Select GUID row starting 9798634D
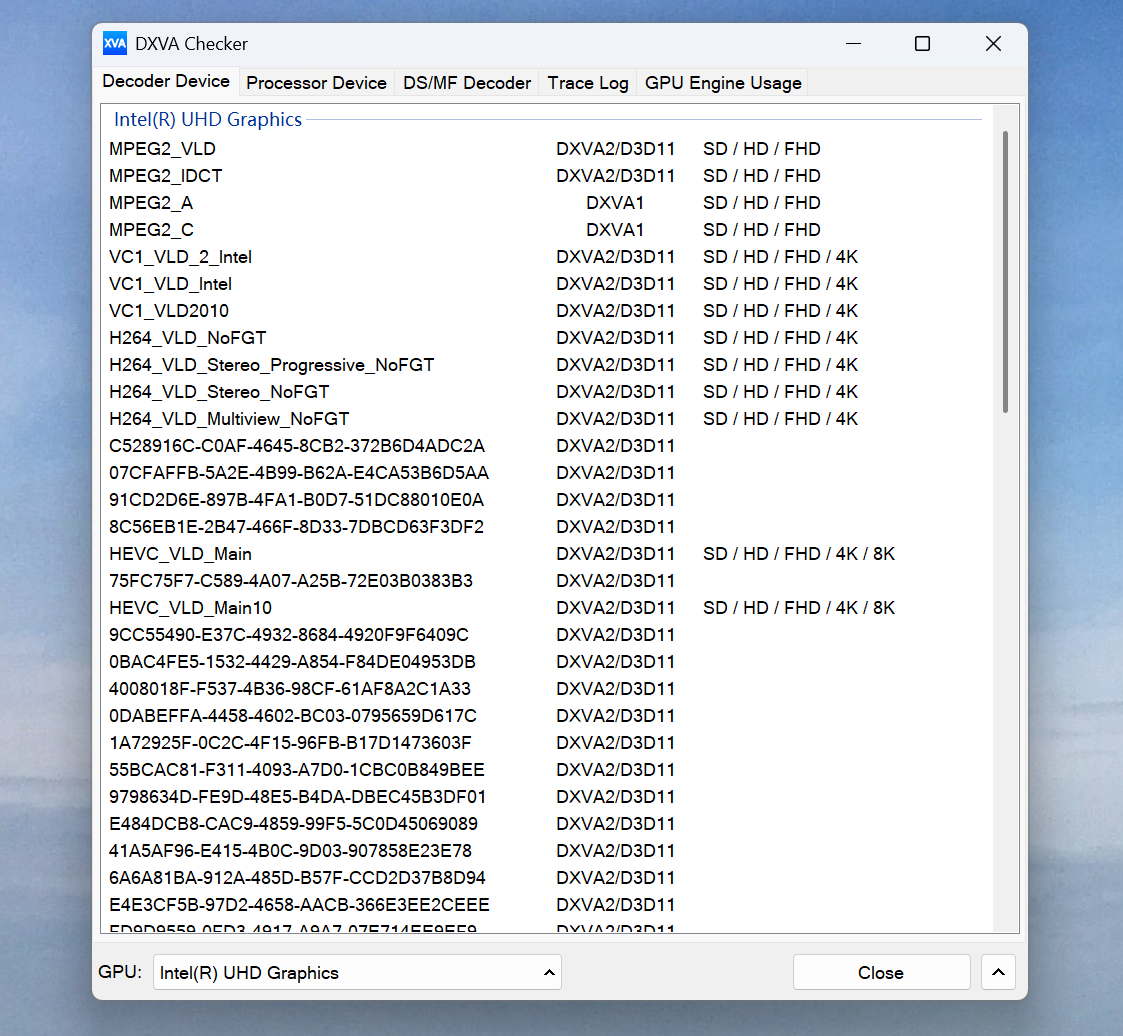The image size is (1123, 1036). pos(546,798)
